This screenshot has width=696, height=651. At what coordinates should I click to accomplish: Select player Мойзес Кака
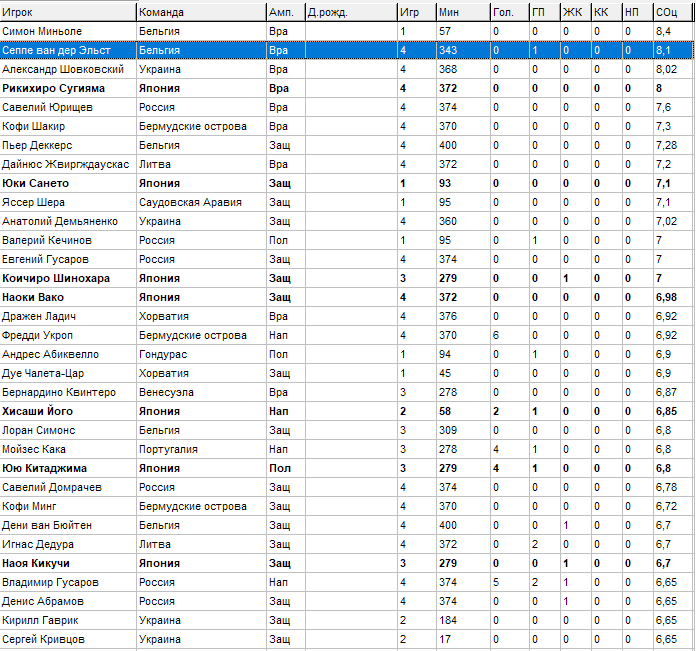pos(34,449)
